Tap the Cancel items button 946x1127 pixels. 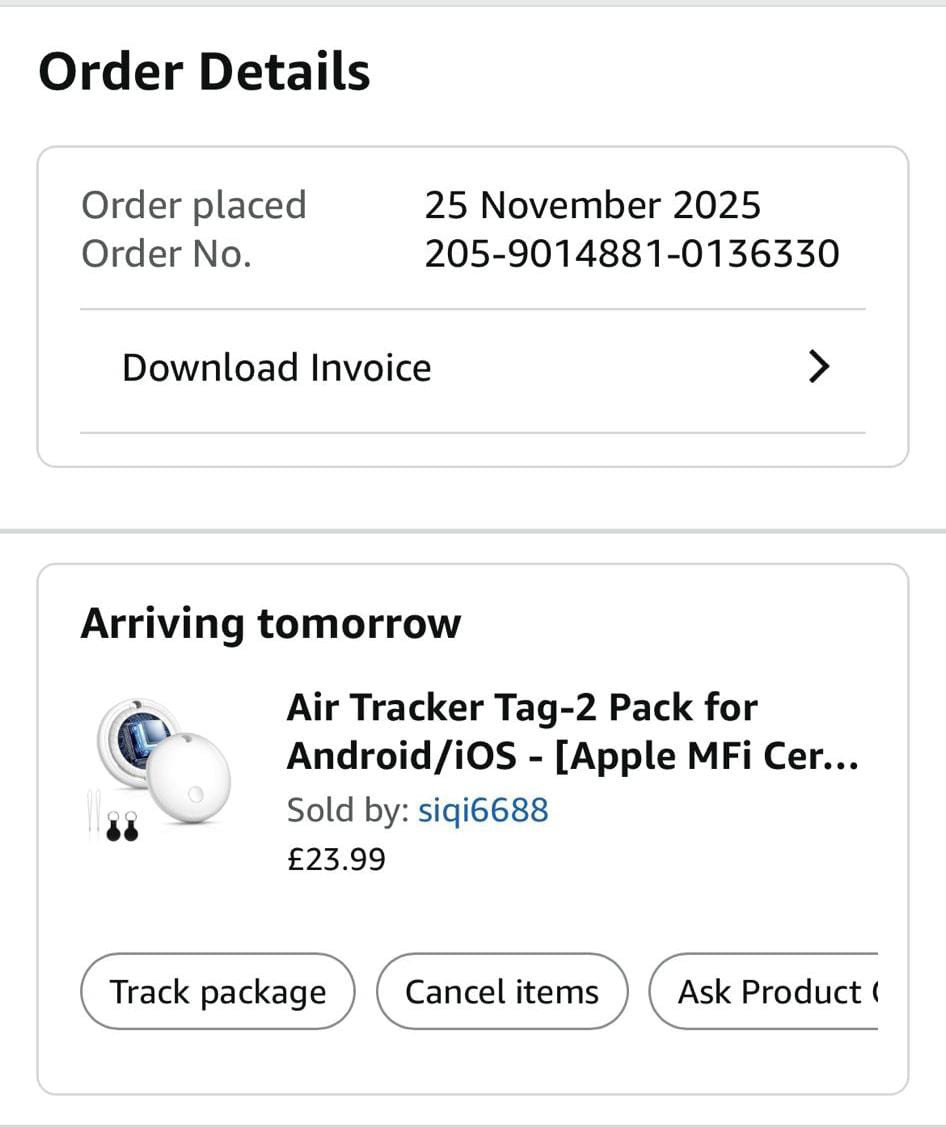pyautogui.click(x=502, y=992)
